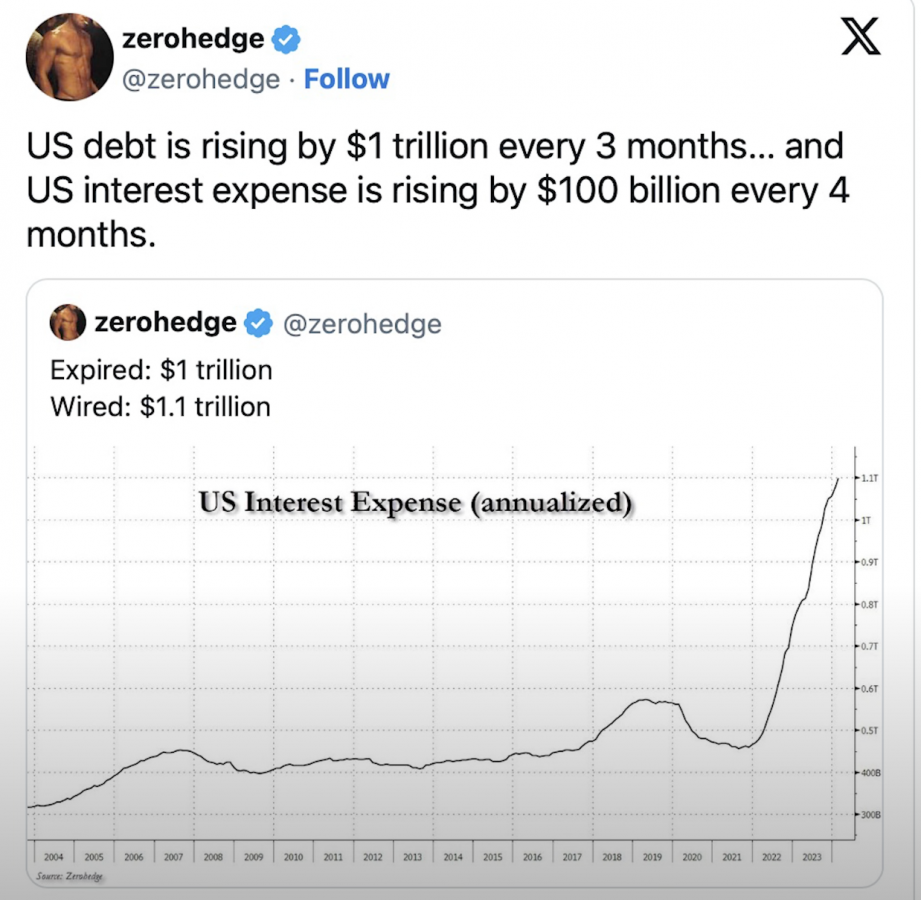The image size is (921, 900).
Task: Click the "Source: Zerohedge" caption under the chart
Action: [70, 876]
